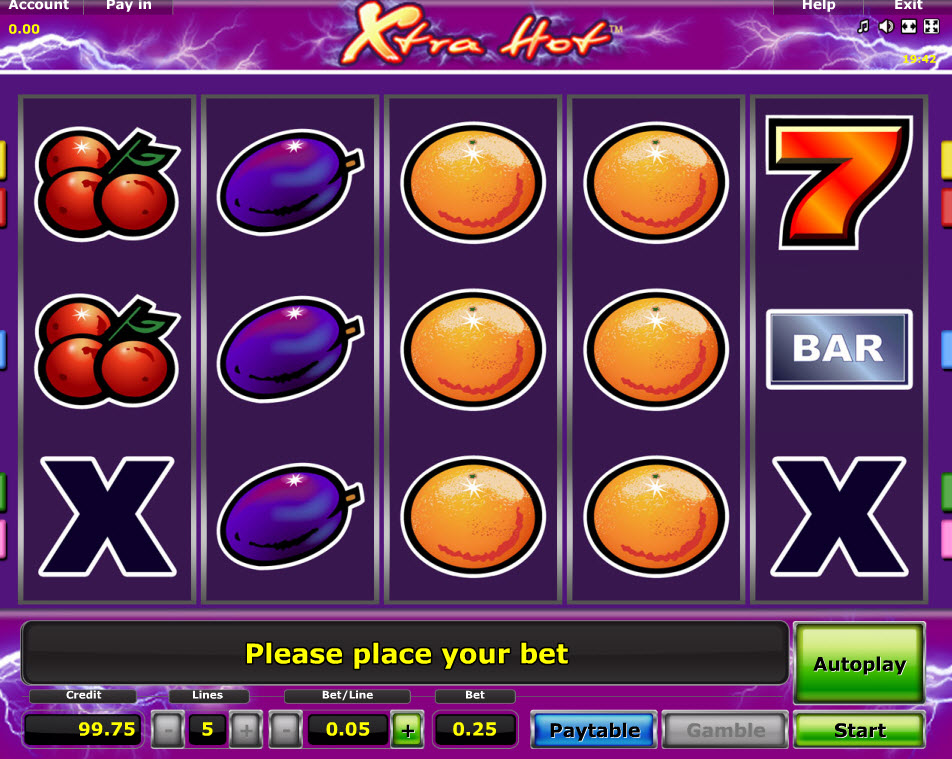Screen dimensions: 952x759
Task: Open the Paytable
Action: pyautogui.click(x=594, y=729)
